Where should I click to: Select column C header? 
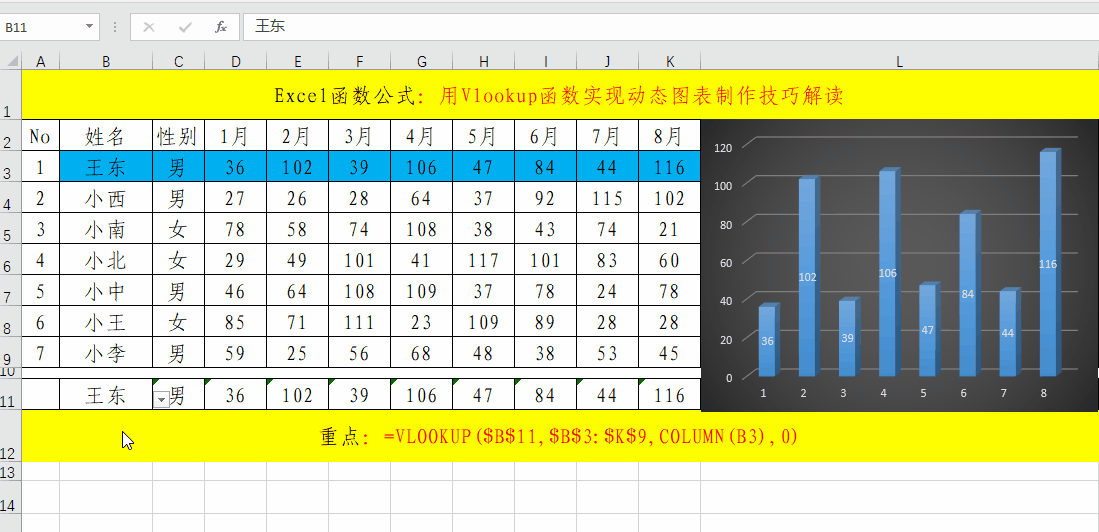[179, 62]
